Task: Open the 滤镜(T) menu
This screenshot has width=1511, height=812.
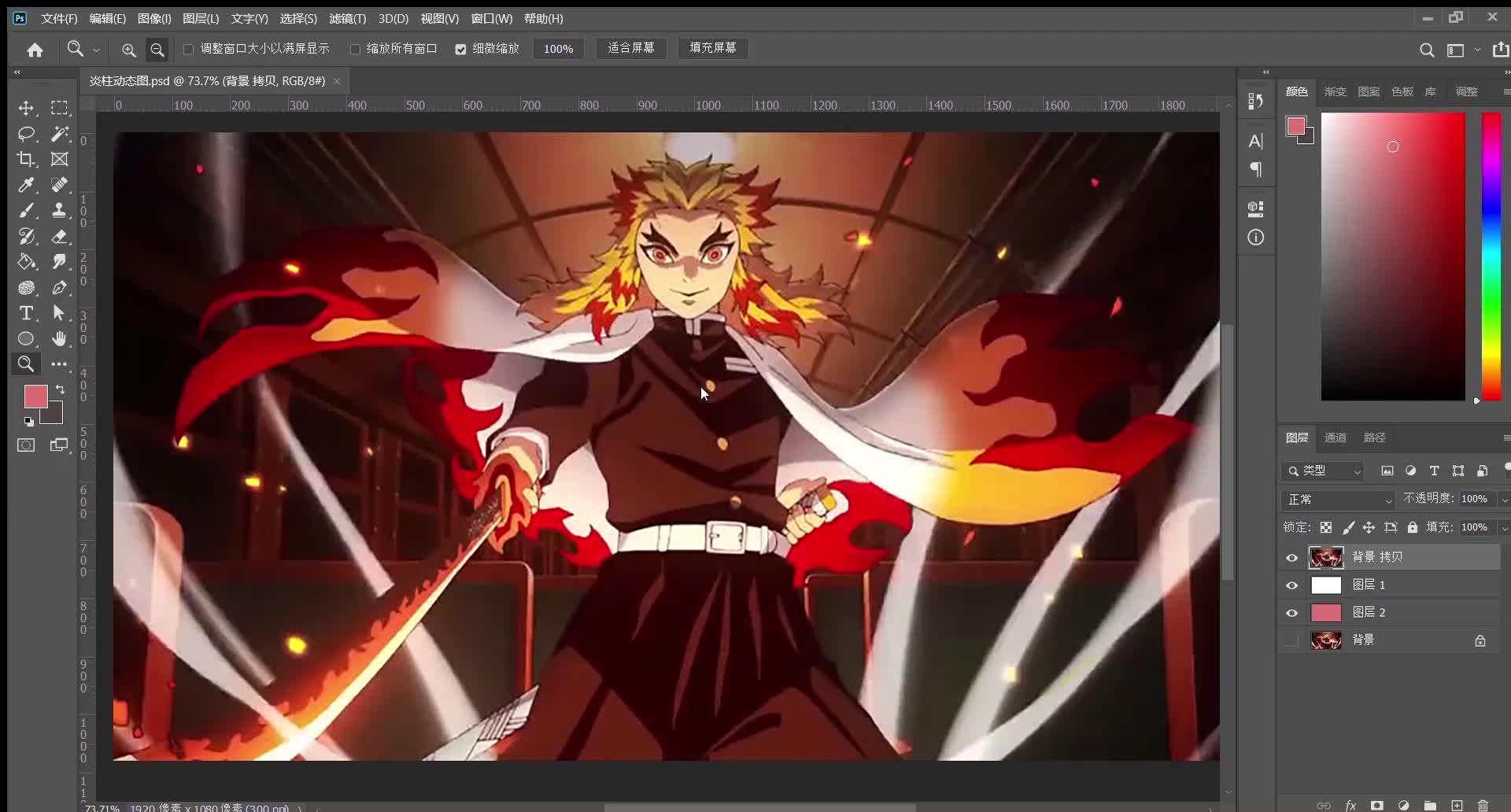Action: point(347,18)
